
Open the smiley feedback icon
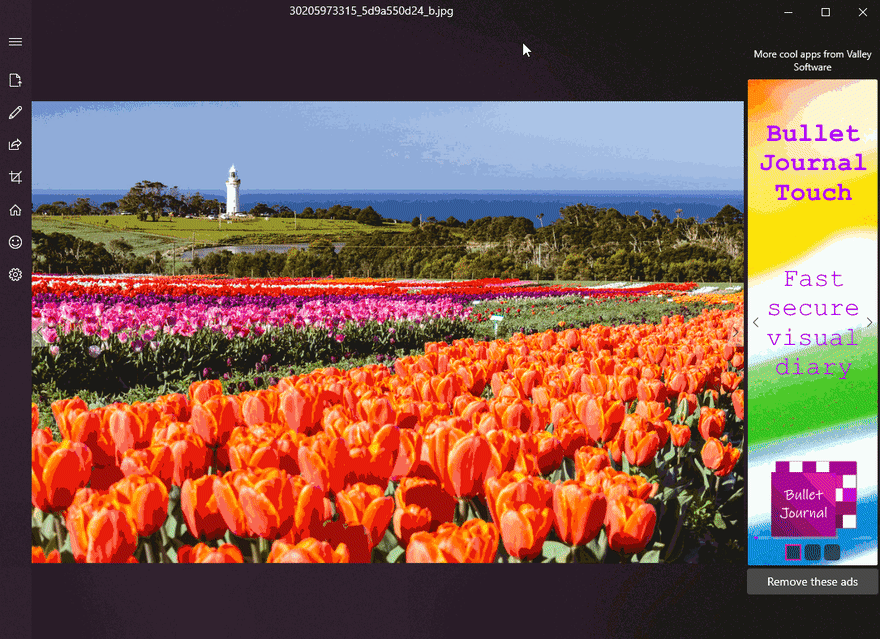click(15, 242)
